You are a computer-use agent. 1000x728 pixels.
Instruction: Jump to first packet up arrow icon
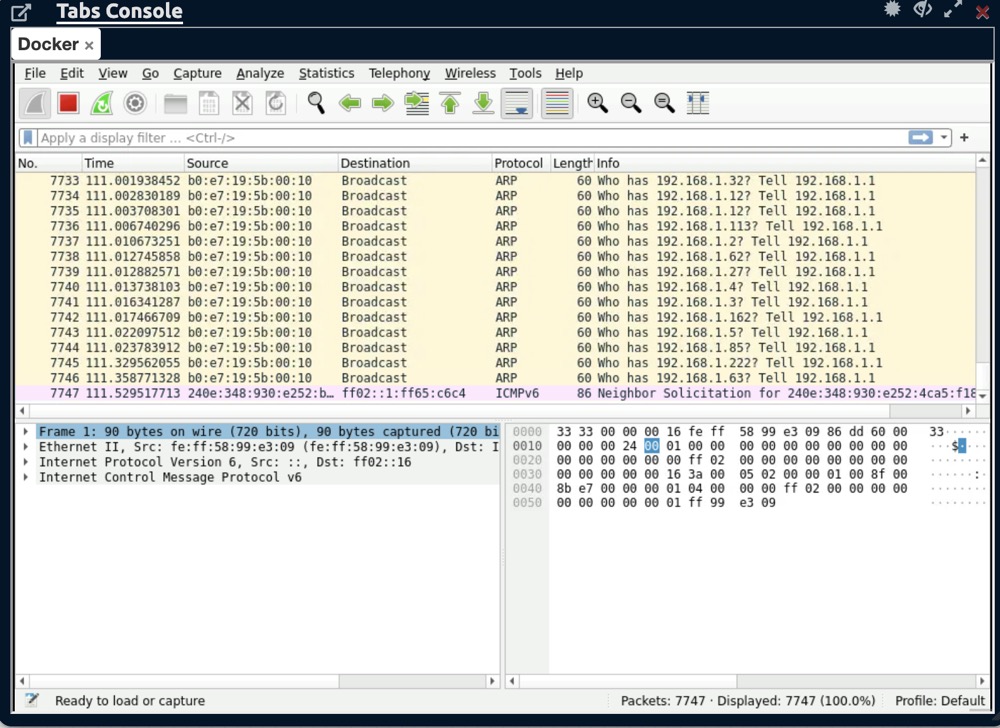click(450, 103)
